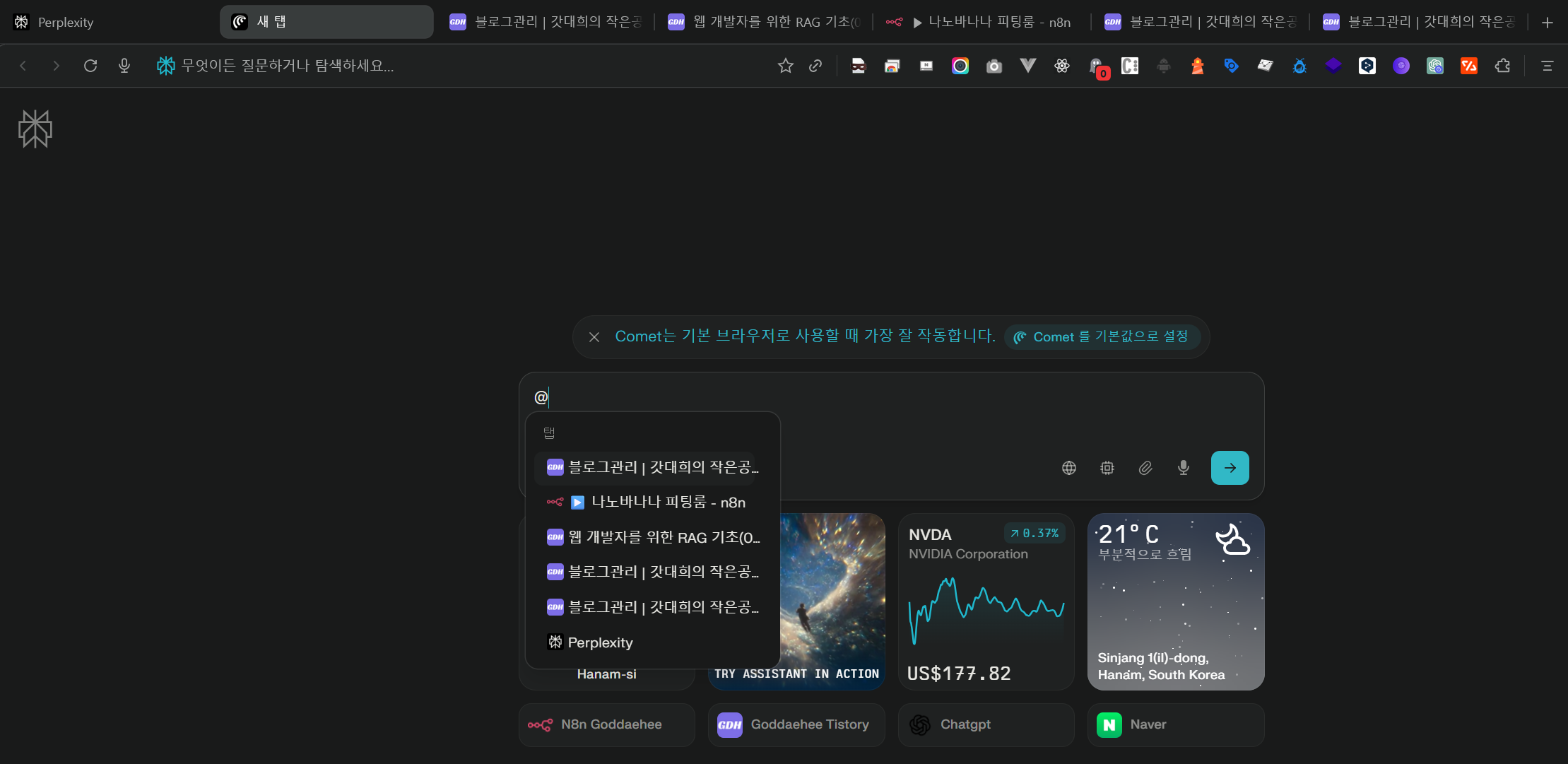Switch to the '새 탭' browser tab
The width and height of the screenshot is (1568, 764).
[326, 22]
